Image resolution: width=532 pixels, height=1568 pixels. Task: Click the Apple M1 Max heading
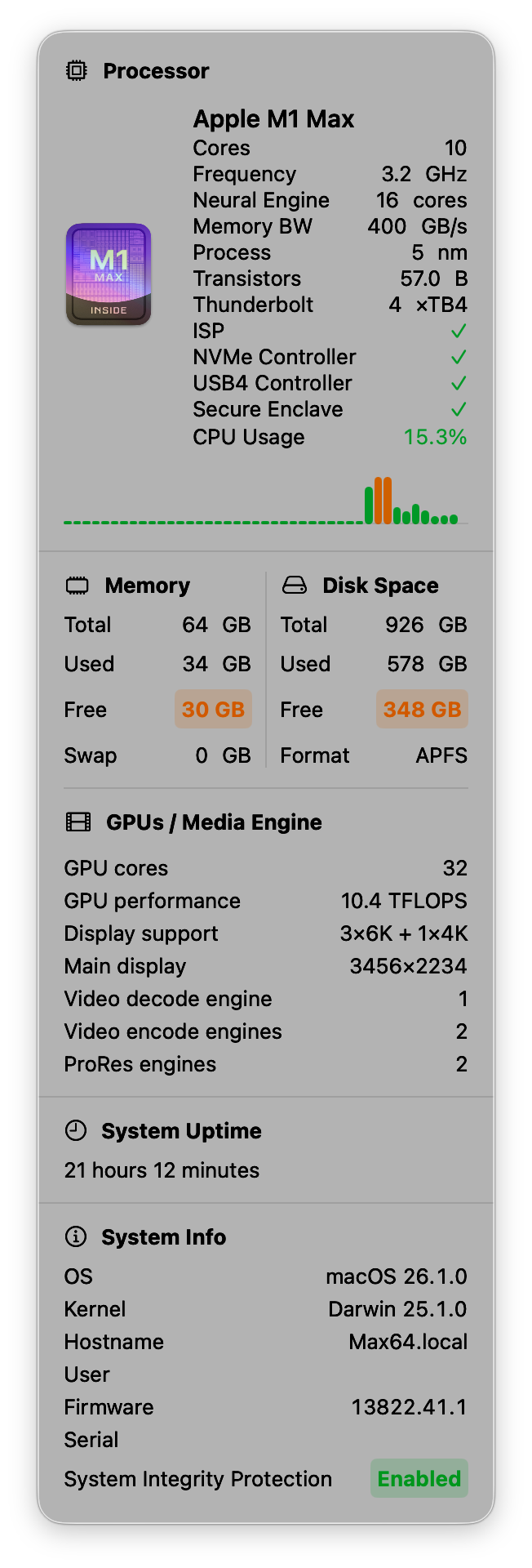[x=273, y=119]
